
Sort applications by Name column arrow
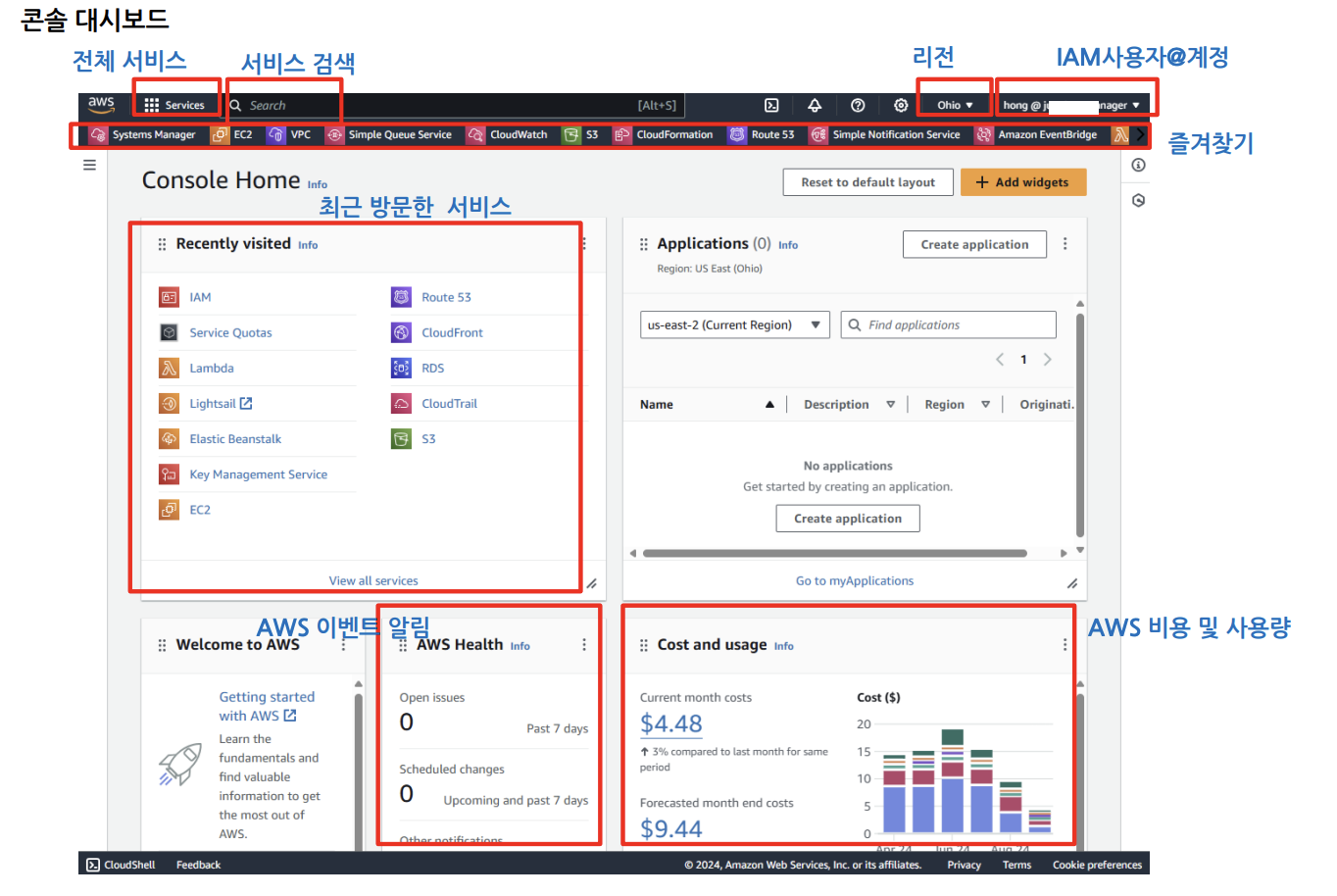[x=769, y=405]
